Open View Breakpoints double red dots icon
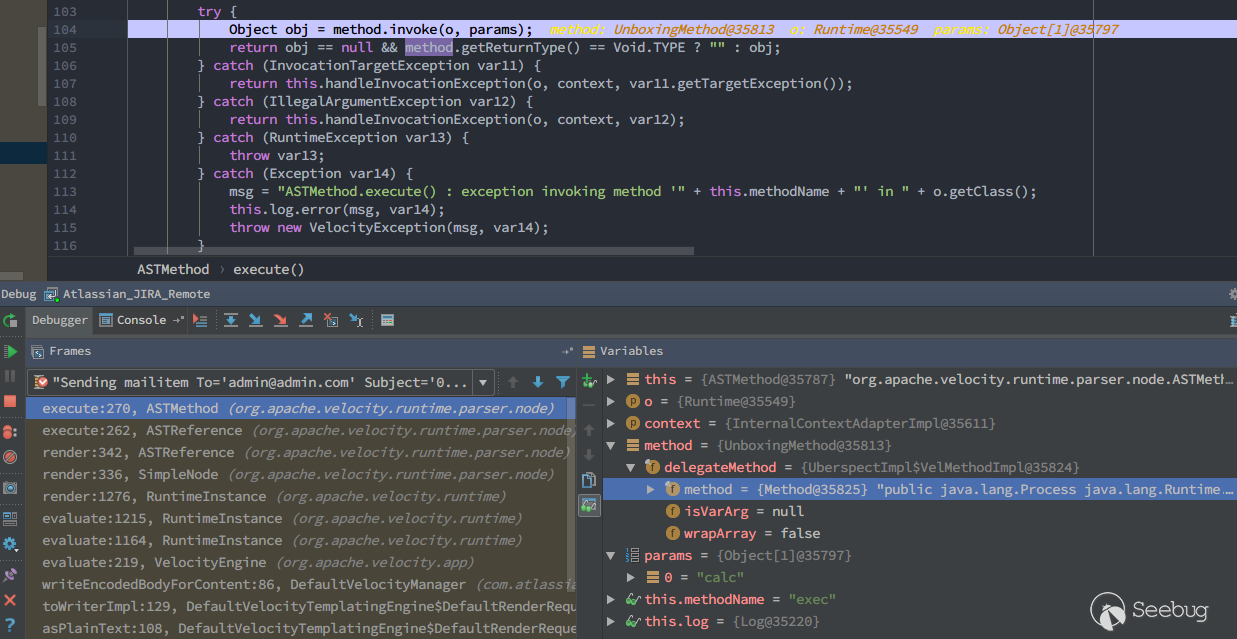Viewport: 1237px width, 639px height. pyautogui.click(x=10, y=432)
